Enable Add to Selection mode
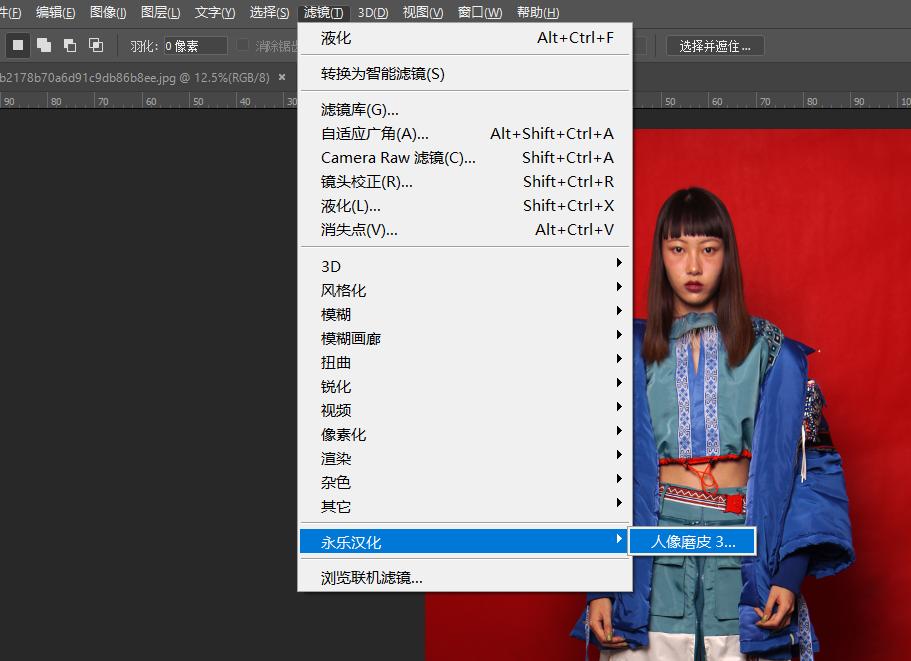Image resolution: width=911 pixels, height=661 pixels. (42, 45)
